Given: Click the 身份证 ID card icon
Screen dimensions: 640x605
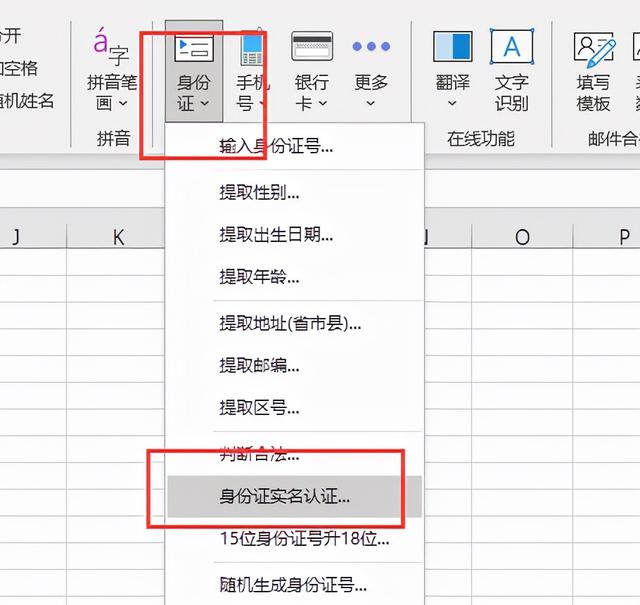Looking at the screenshot, I should pos(194,48).
